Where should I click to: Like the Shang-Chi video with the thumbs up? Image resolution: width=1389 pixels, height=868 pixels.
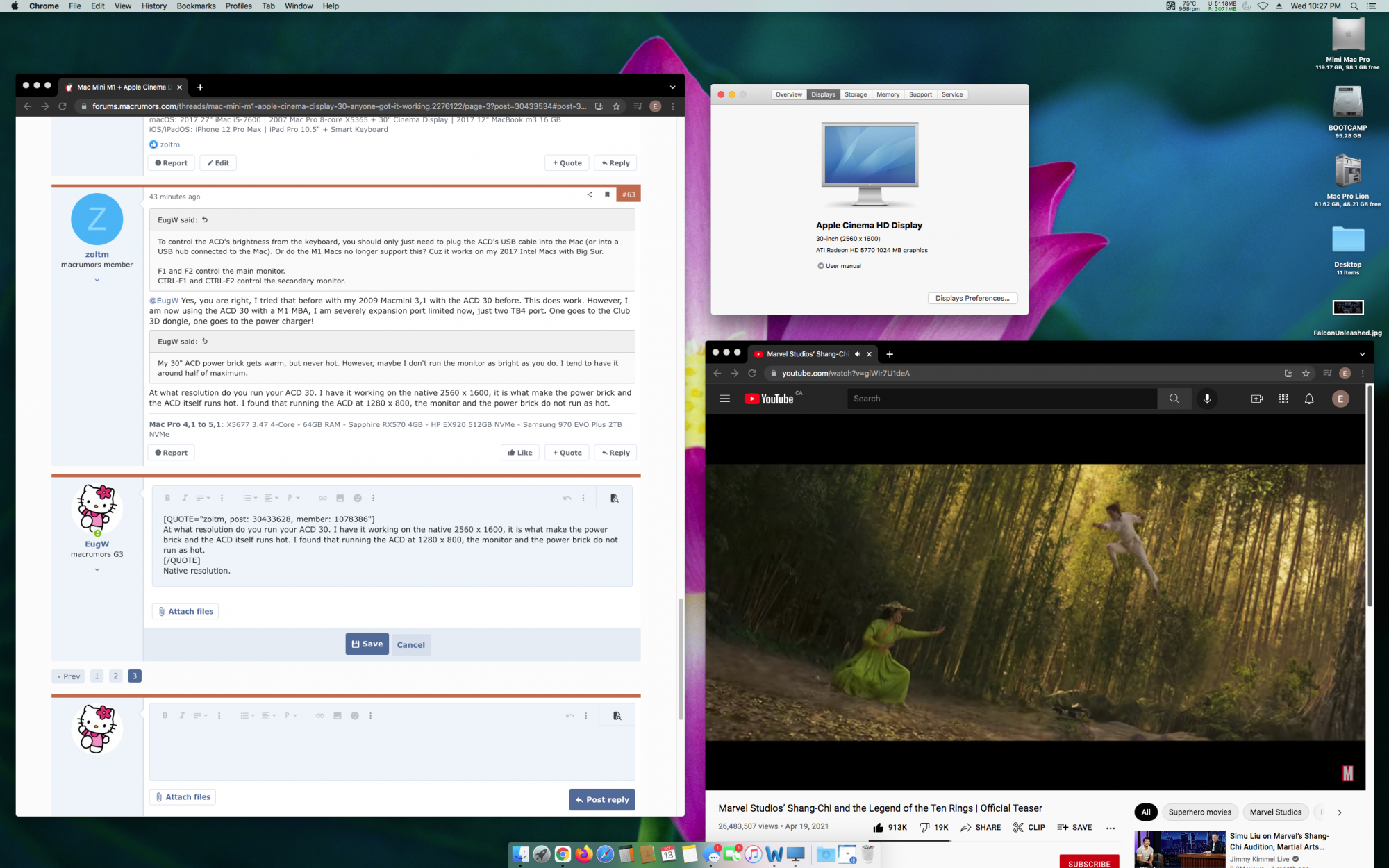click(879, 827)
